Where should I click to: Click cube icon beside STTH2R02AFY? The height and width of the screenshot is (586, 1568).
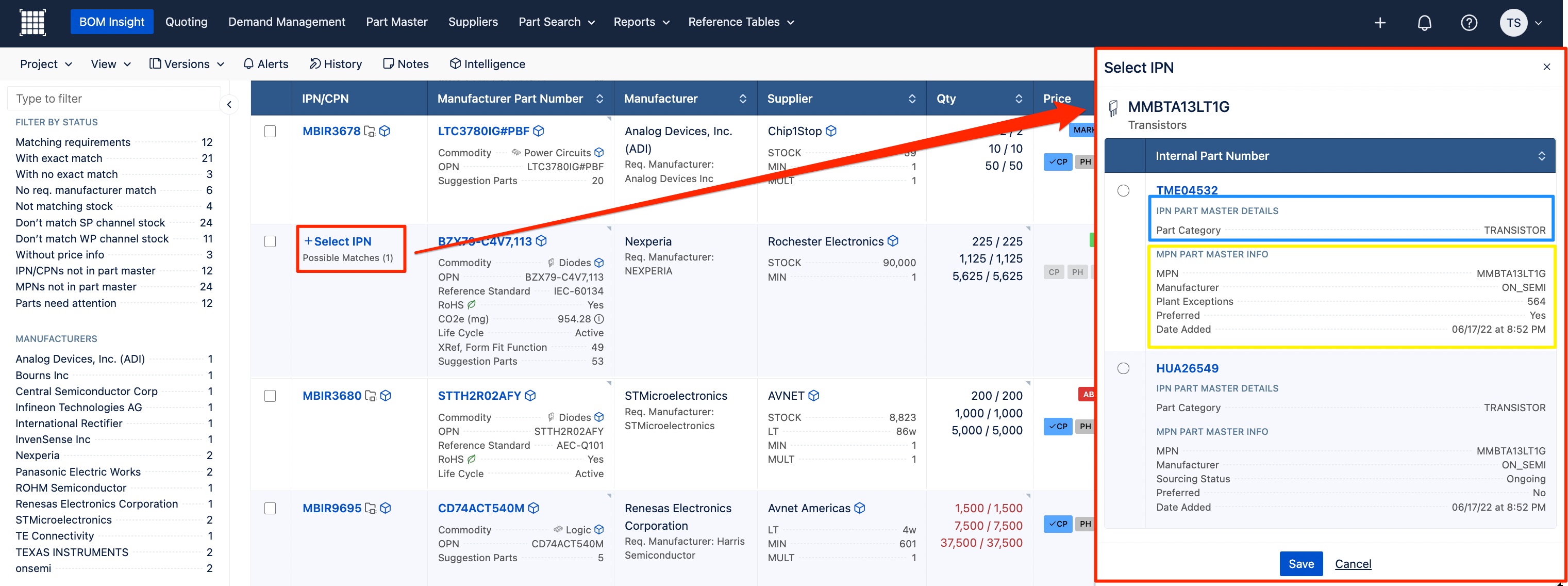click(530, 395)
